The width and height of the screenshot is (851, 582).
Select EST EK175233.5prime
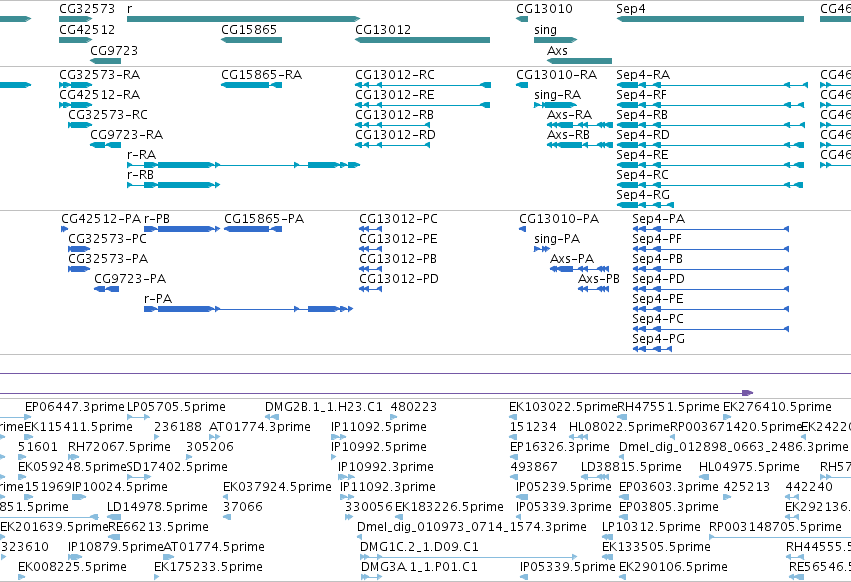coord(208,567)
